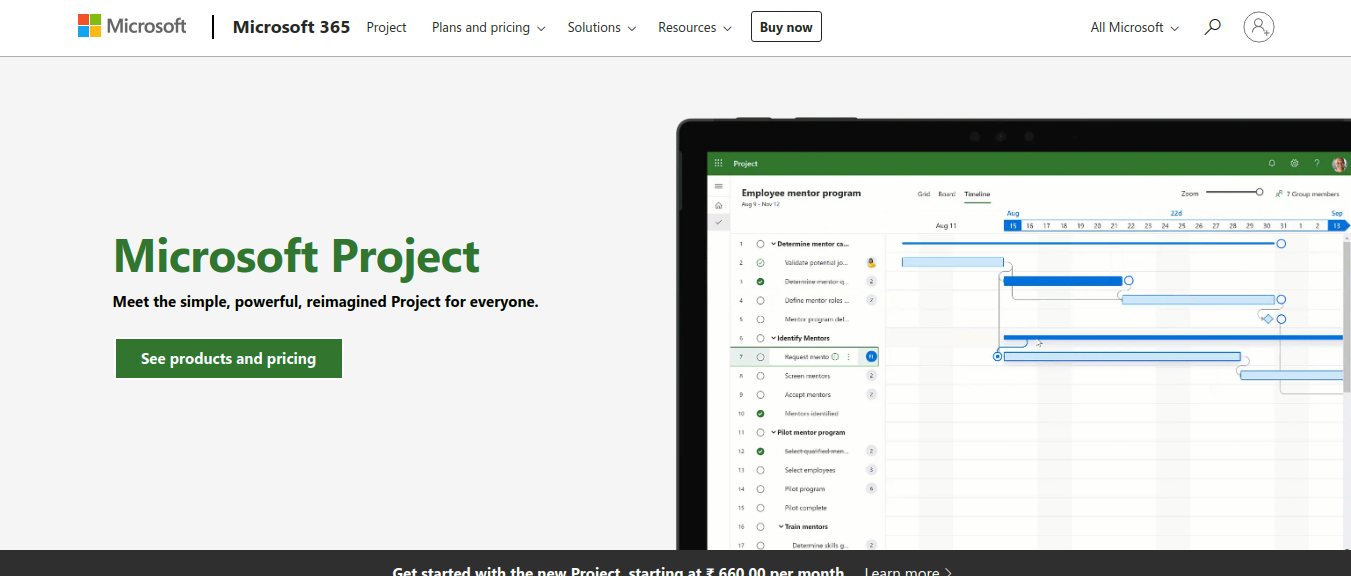
Task: Select the Pilot program task name
Action: [x=805, y=489]
